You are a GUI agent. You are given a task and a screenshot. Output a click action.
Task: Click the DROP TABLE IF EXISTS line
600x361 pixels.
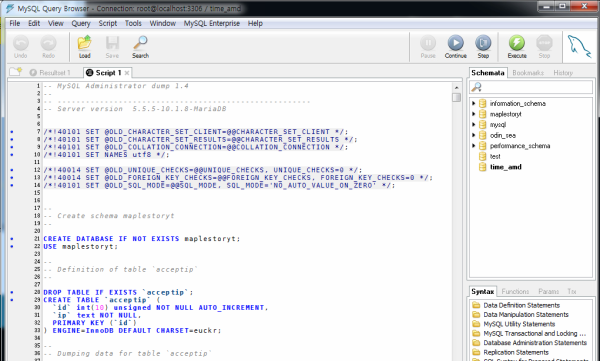pos(118,292)
